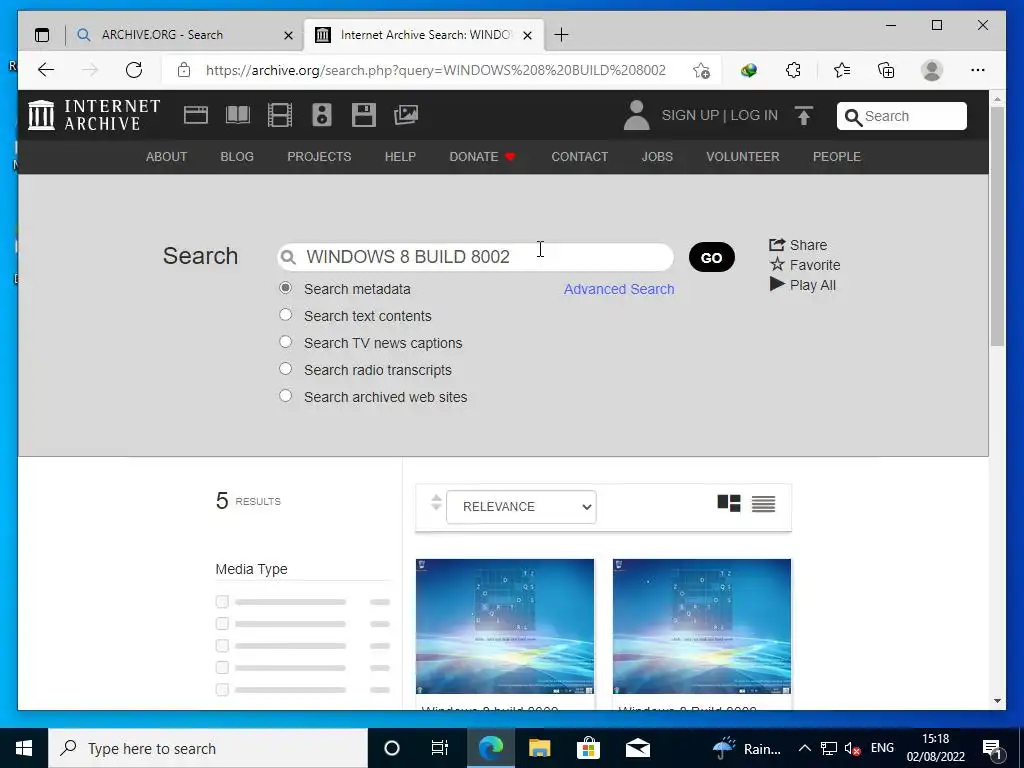This screenshot has height=768, width=1024.
Task: Click the main WINDOWS 8 BUILD 8002 search field
Action: (x=475, y=257)
